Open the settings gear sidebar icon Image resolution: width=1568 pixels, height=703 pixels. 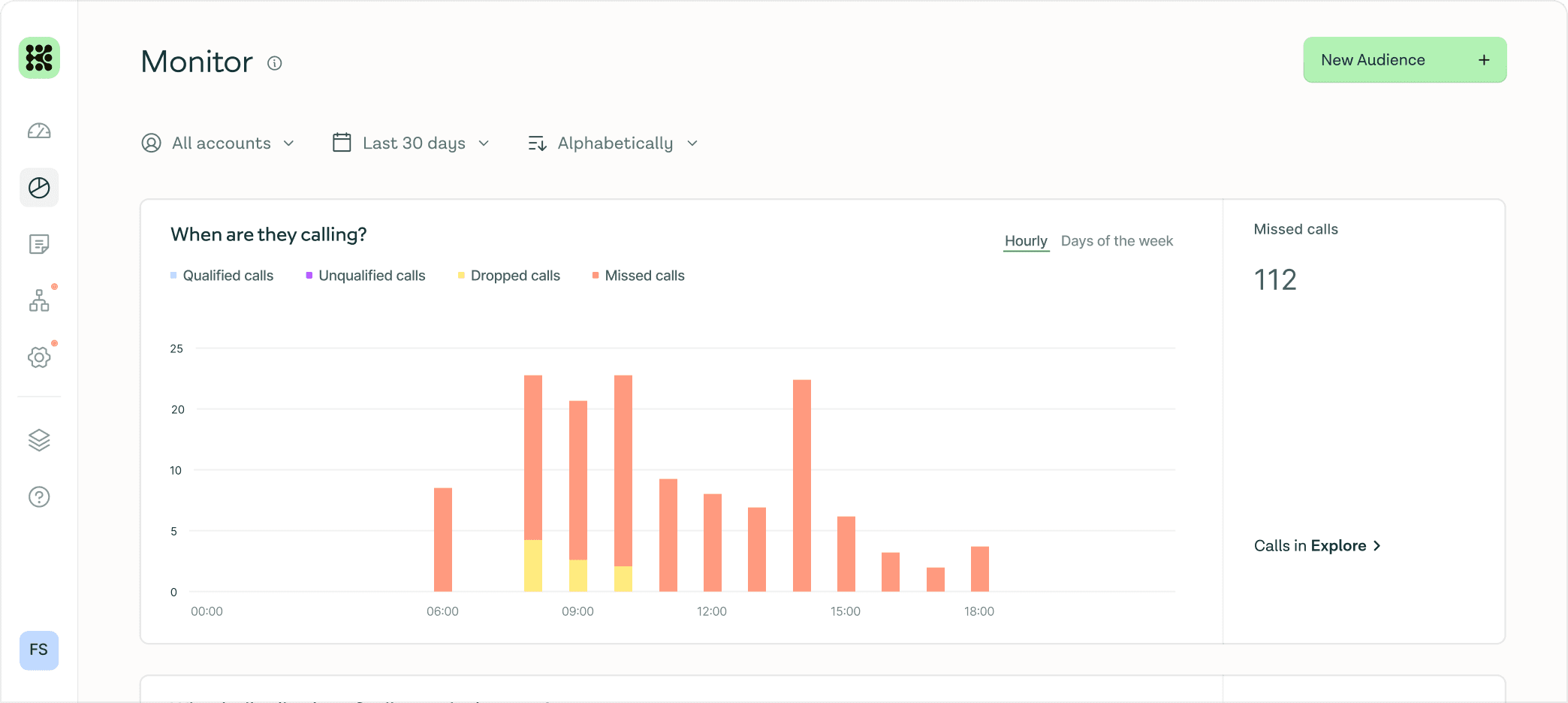(x=39, y=357)
